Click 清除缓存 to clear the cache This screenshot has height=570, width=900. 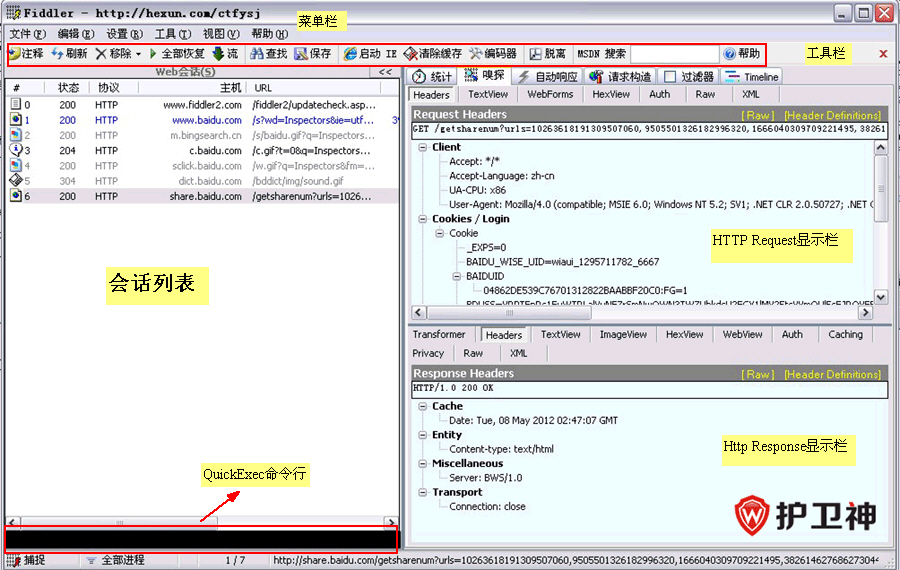(x=411, y=53)
